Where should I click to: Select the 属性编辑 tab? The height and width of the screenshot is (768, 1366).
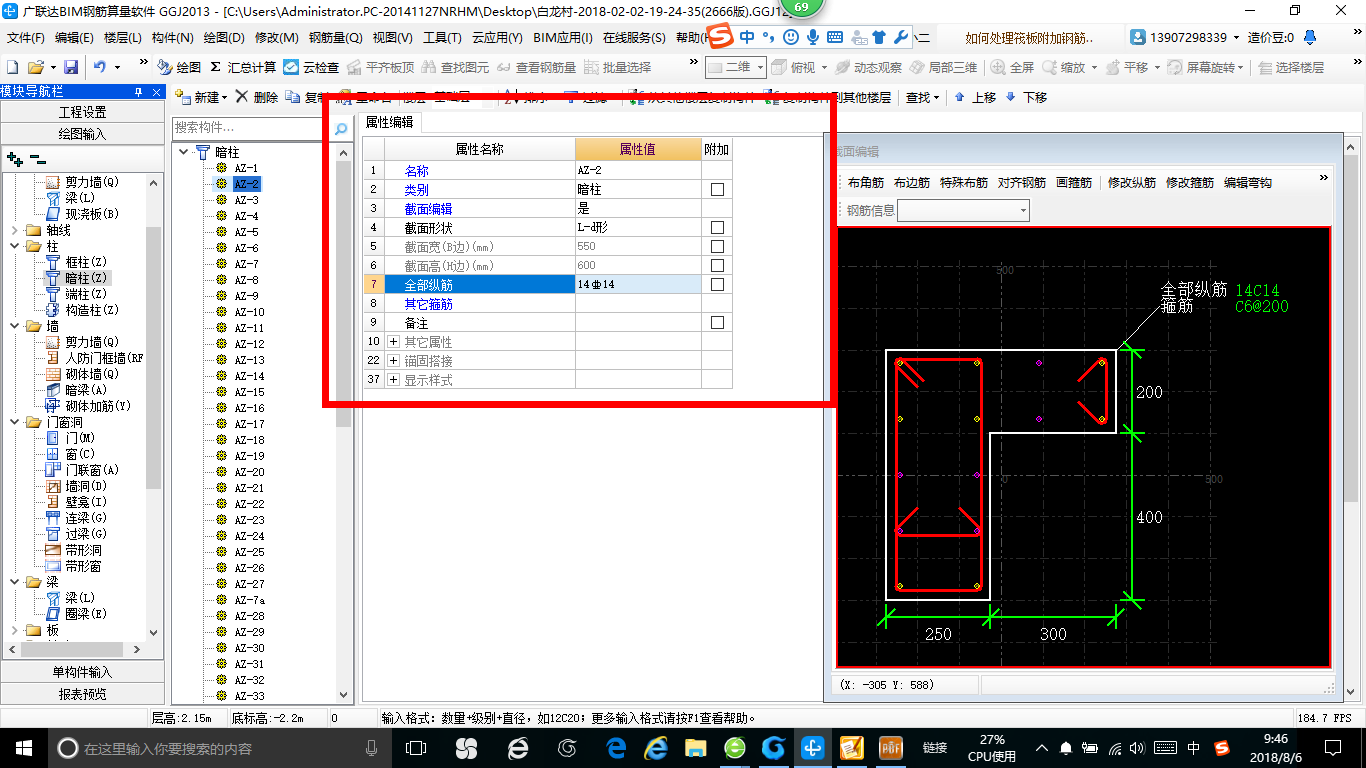[390, 122]
